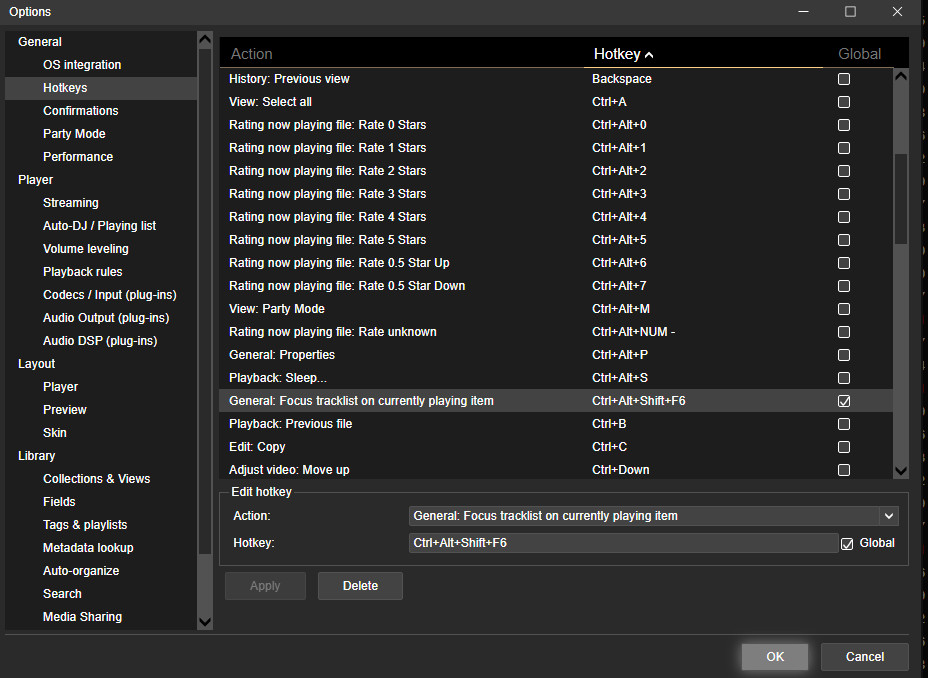This screenshot has height=678, width=928.
Task: Open the Action dropdown list
Action: (887, 516)
